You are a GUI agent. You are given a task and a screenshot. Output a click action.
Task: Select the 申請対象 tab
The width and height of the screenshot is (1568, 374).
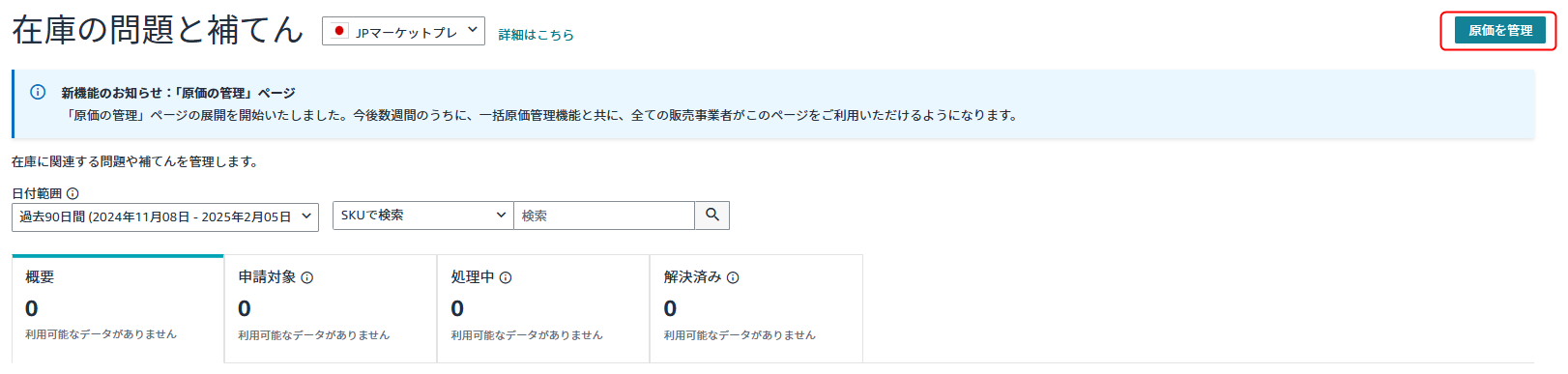(331, 309)
